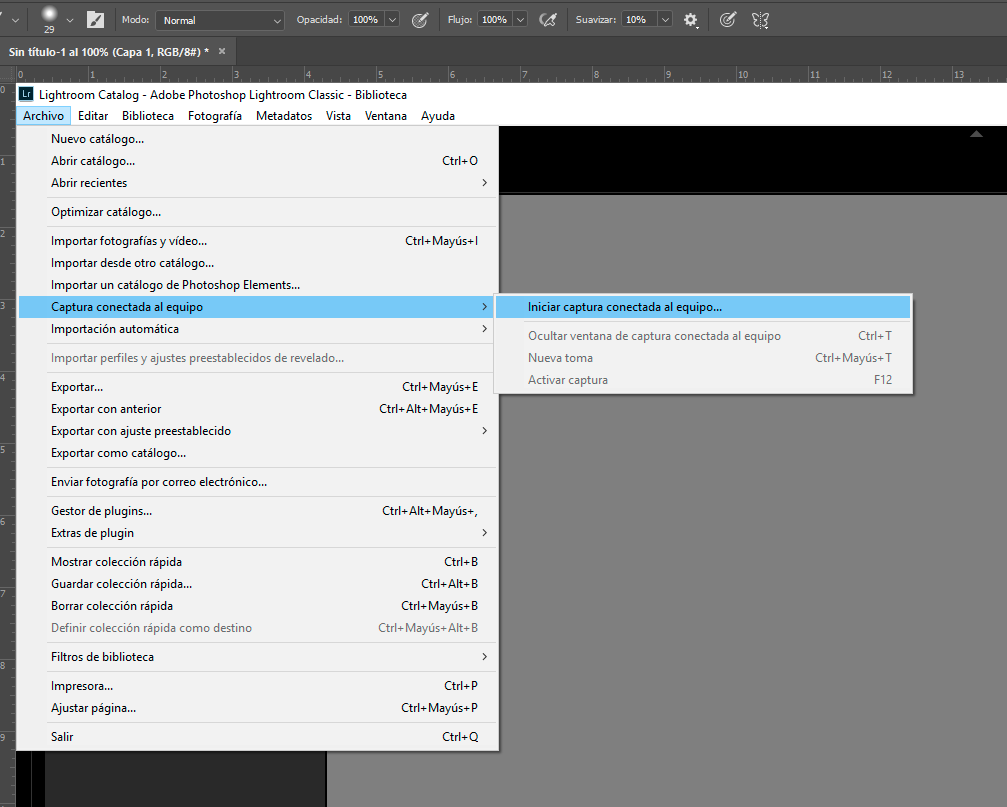Viewport: 1007px width, 807px height.
Task: Select Importar desde otro catálogo...
Action: pos(258,263)
